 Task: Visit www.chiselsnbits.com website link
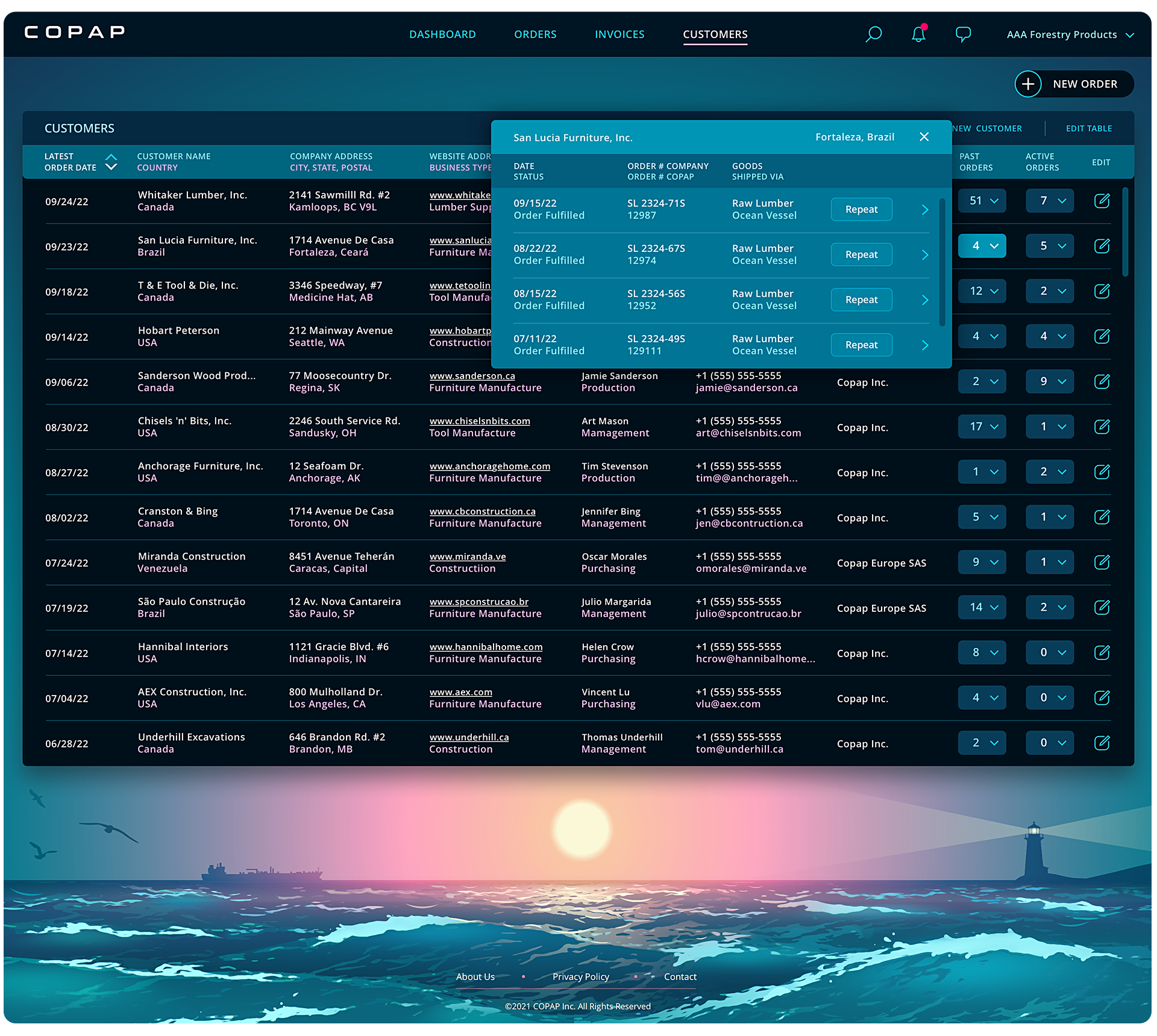coord(480,421)
